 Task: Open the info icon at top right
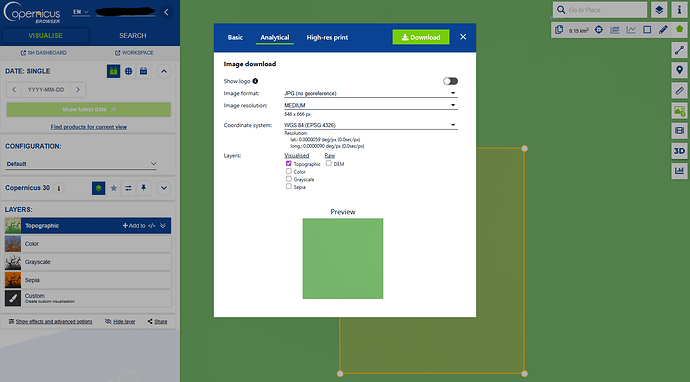click(x=679, y=10)
